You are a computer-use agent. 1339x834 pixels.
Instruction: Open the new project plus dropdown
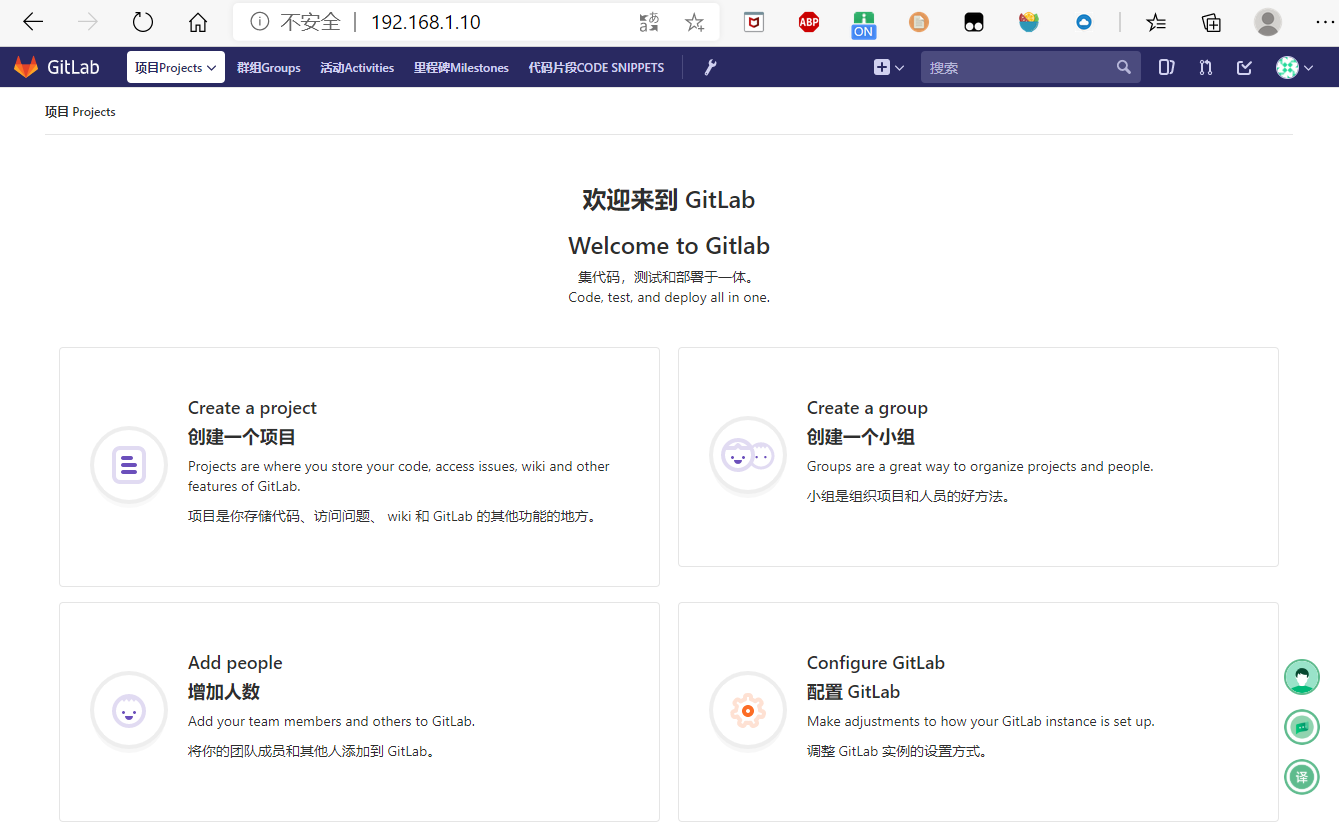click(x=887, y=67)
